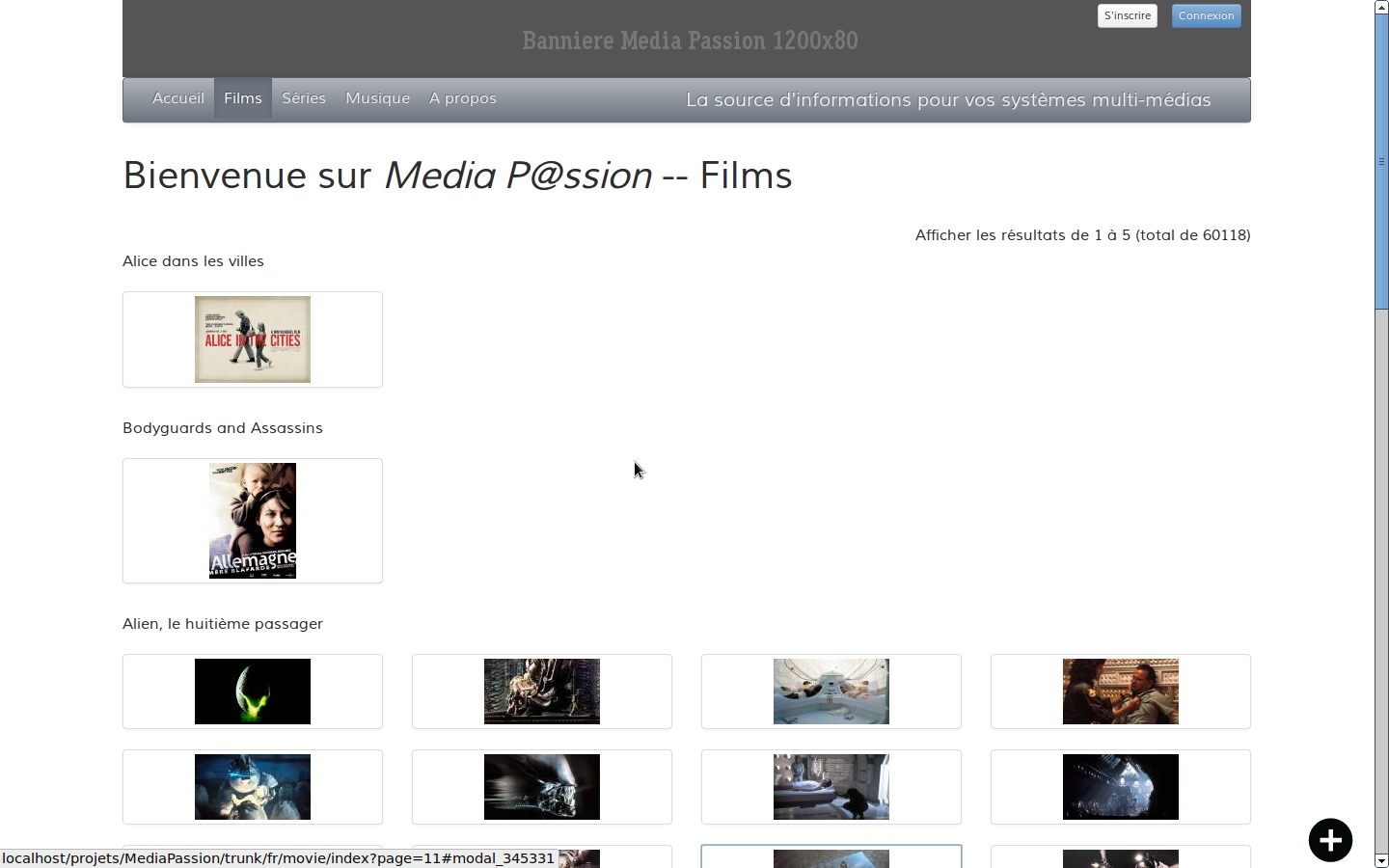This screenshot has height=868, width=1389.
Task: Open the Alice in the Cities poster thumbnail
Action: tap(253, 339)
